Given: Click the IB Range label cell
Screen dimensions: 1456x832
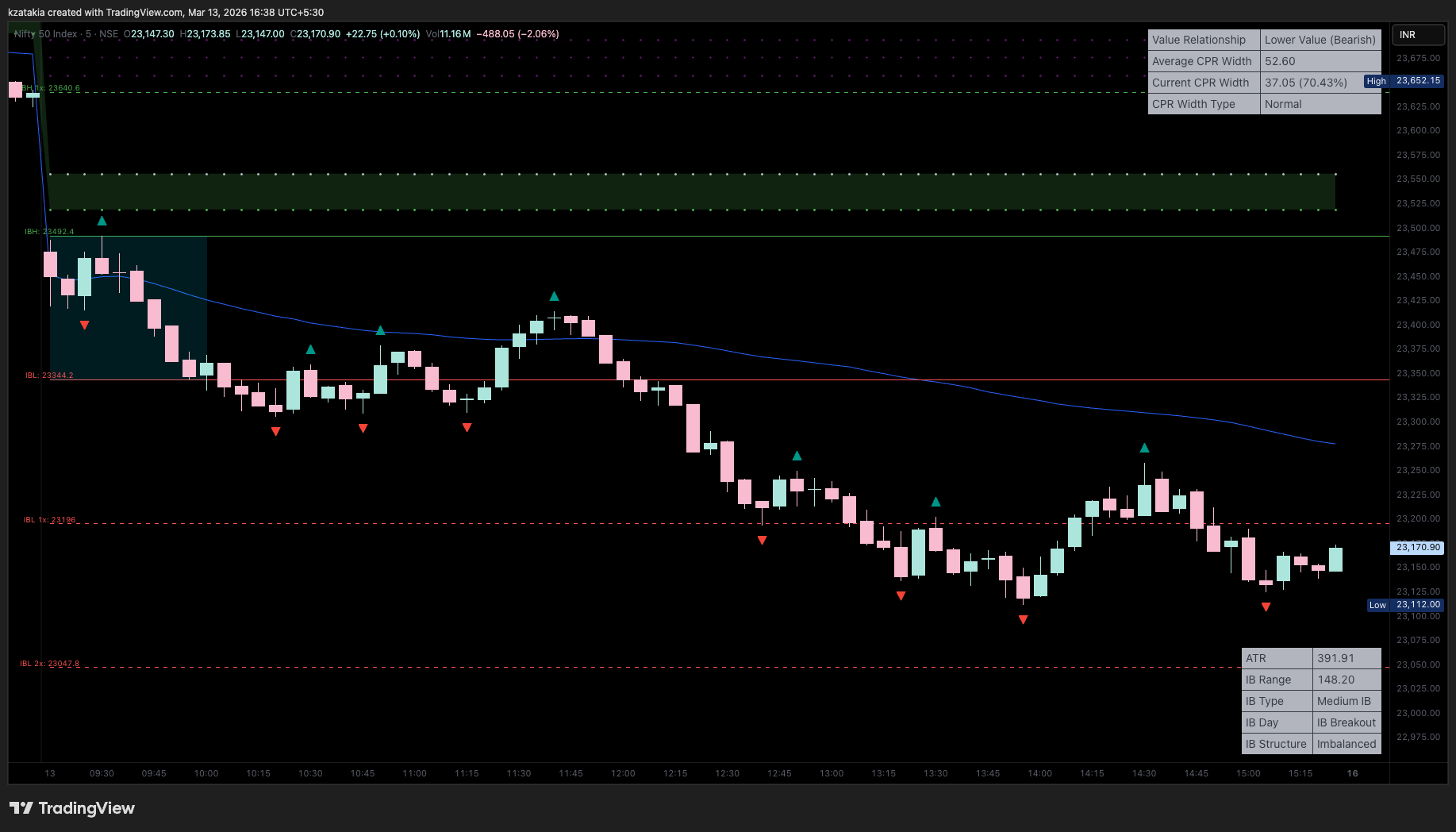Looking at the screenshot, I should click(1277, 680).
